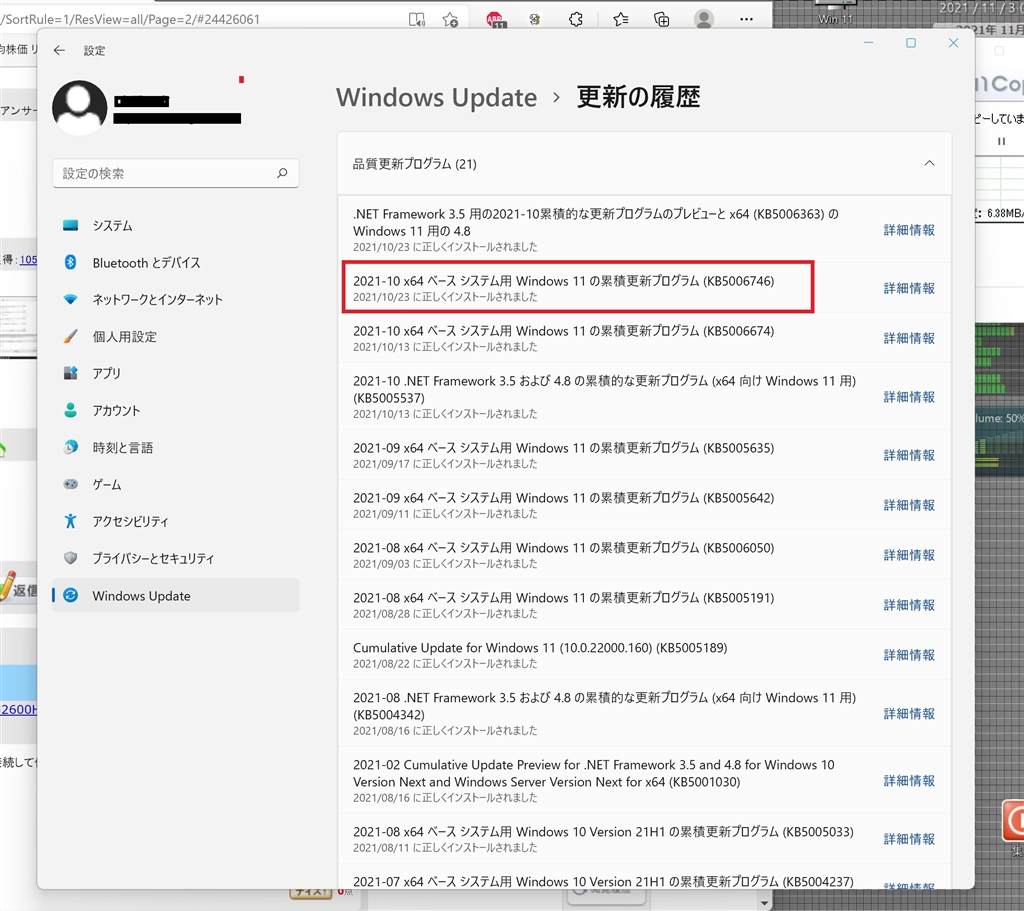Select the KB5005635 update entry text

564,448
